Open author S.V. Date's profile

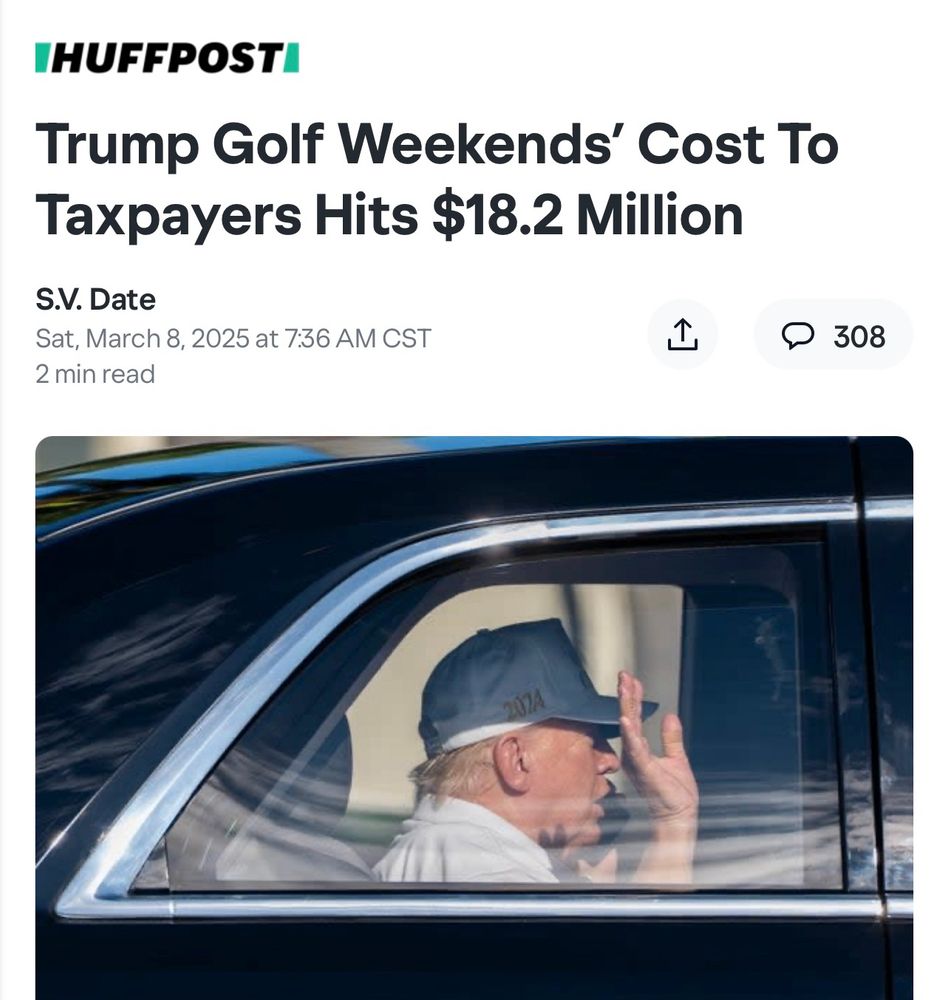(x=96, y=300)
